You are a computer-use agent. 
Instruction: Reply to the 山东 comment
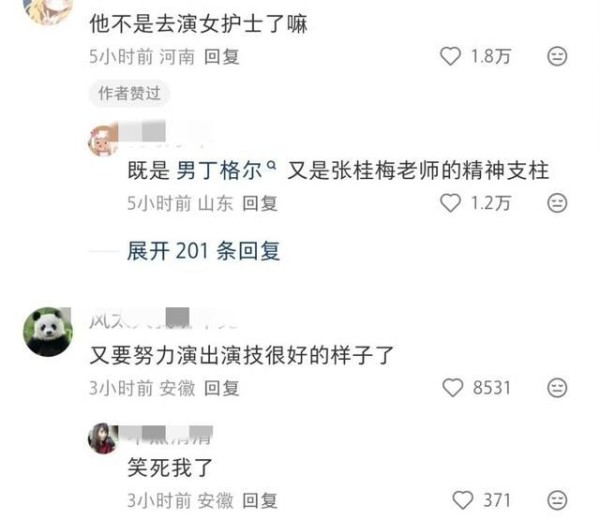tap(260, 203)
